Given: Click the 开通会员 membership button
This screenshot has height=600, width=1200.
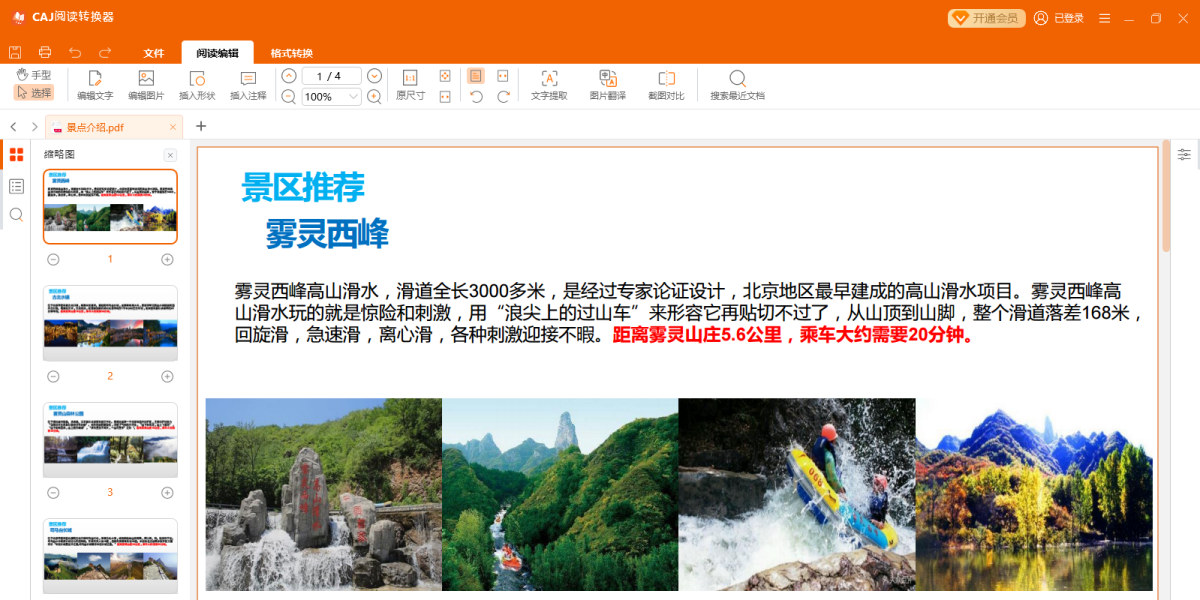Looking at the screenshot, I should 987,18.
